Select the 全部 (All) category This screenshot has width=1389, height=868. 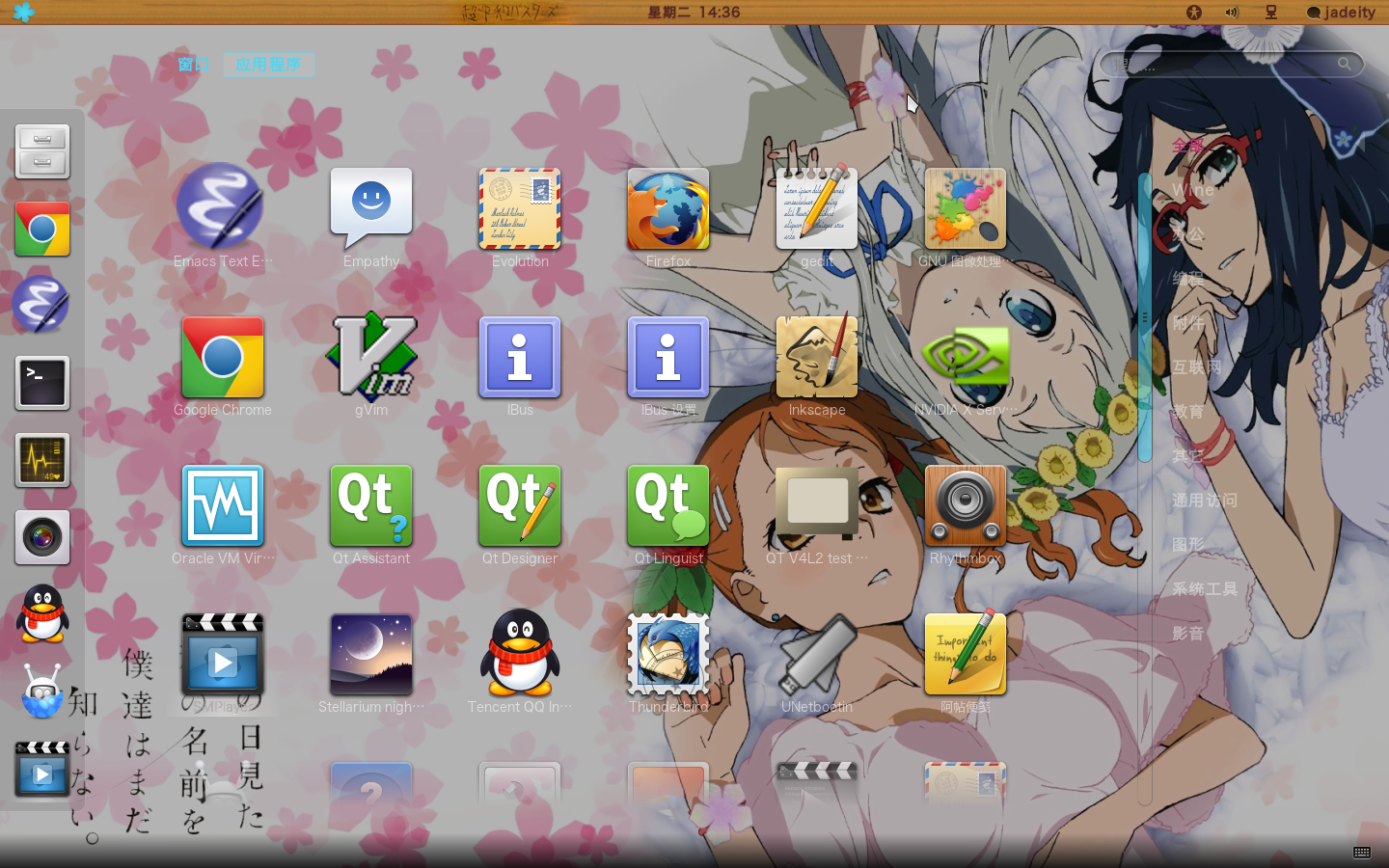[x=1188, y=146]
